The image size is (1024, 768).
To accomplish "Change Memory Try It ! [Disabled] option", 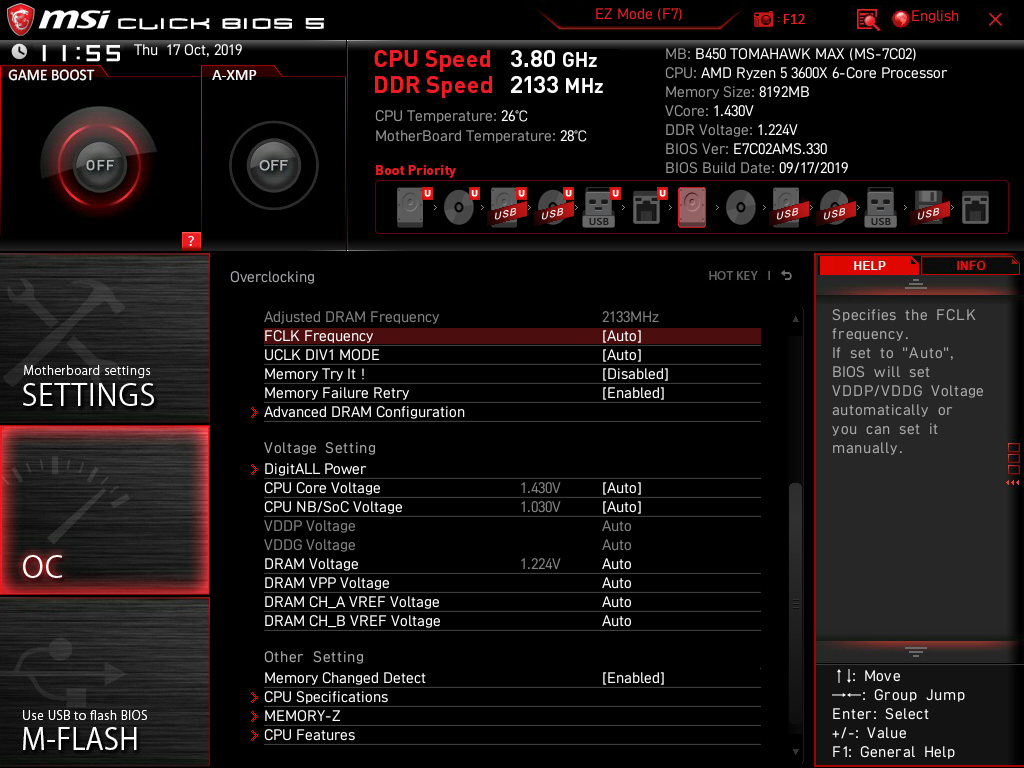I will pyautogui.click(x=512, y=374).
